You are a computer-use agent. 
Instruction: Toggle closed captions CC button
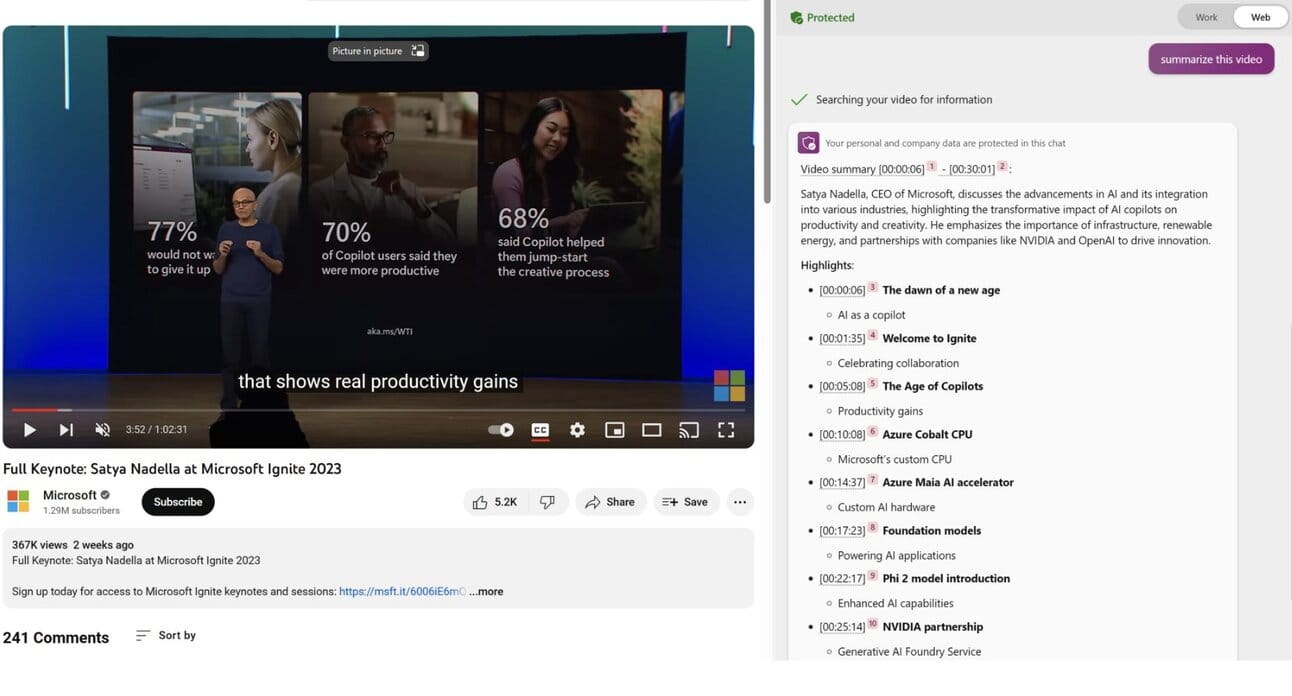(540, 430)
